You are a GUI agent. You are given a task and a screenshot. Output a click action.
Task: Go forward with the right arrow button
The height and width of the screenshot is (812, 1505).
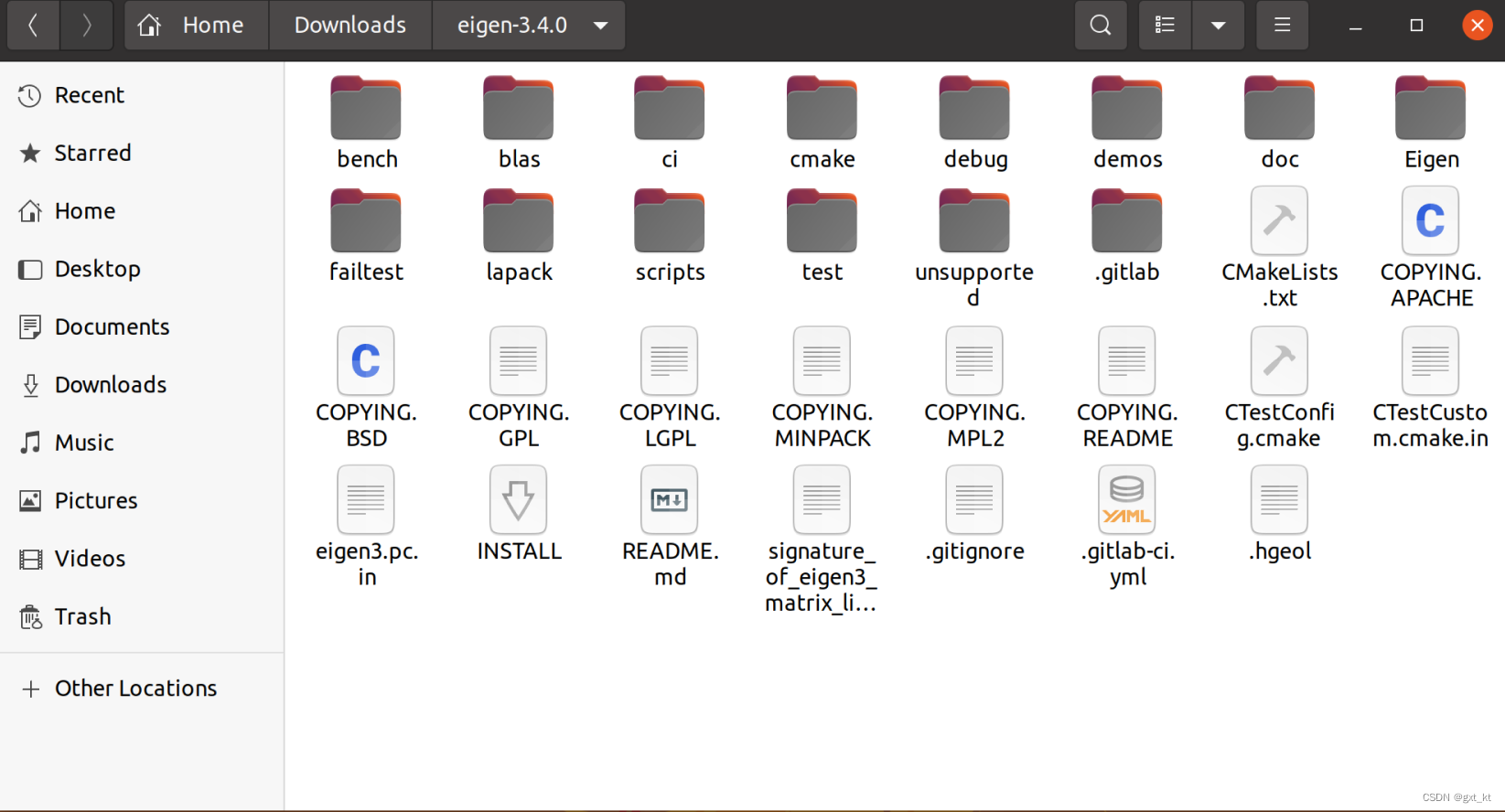pyautogui.click(x=86, y=25)
